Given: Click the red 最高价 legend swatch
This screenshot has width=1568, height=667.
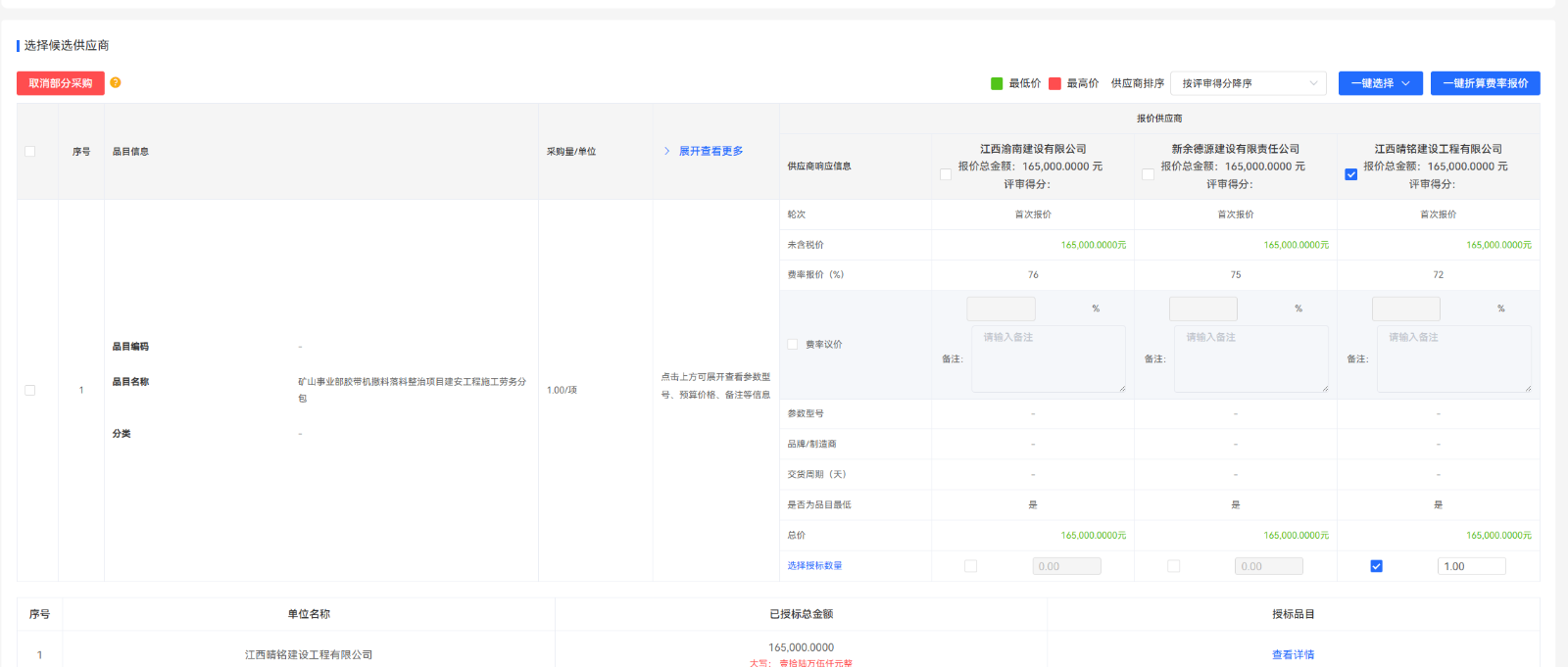Looking at the screenshot, I should 1054,84.
